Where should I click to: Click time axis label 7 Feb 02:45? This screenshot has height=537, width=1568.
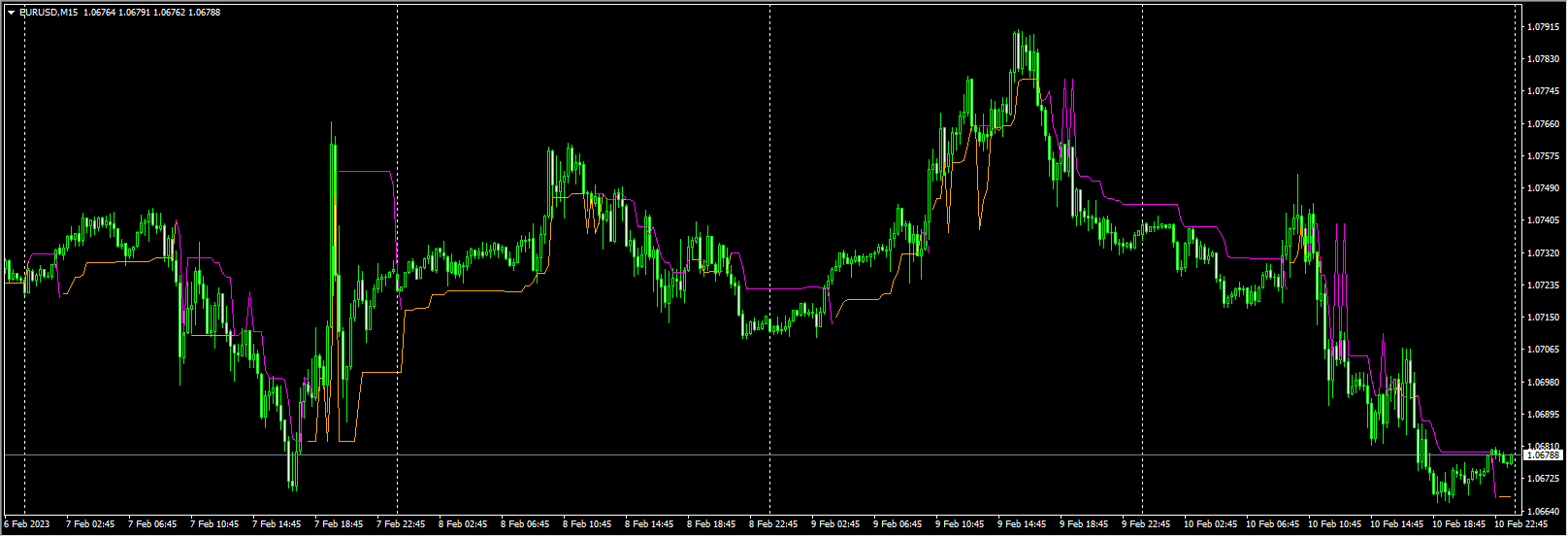click(90, 524)
